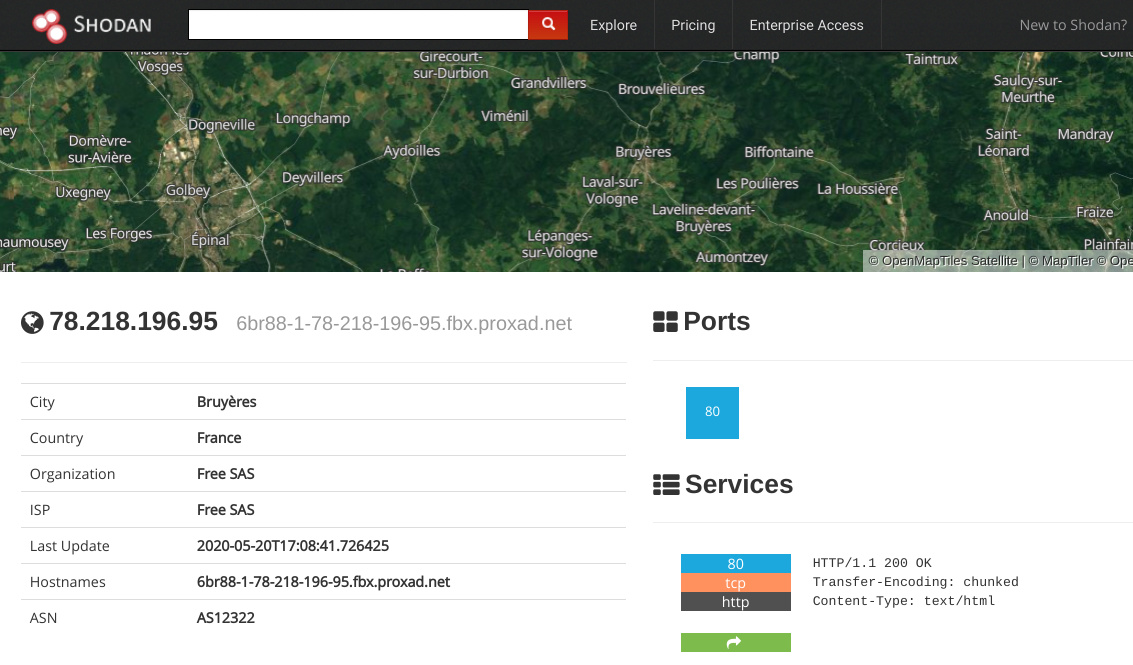Screen dimensions: 1133x665
Task: Click the blue port 80 box under Ports
Action: [x=712, y=413]
